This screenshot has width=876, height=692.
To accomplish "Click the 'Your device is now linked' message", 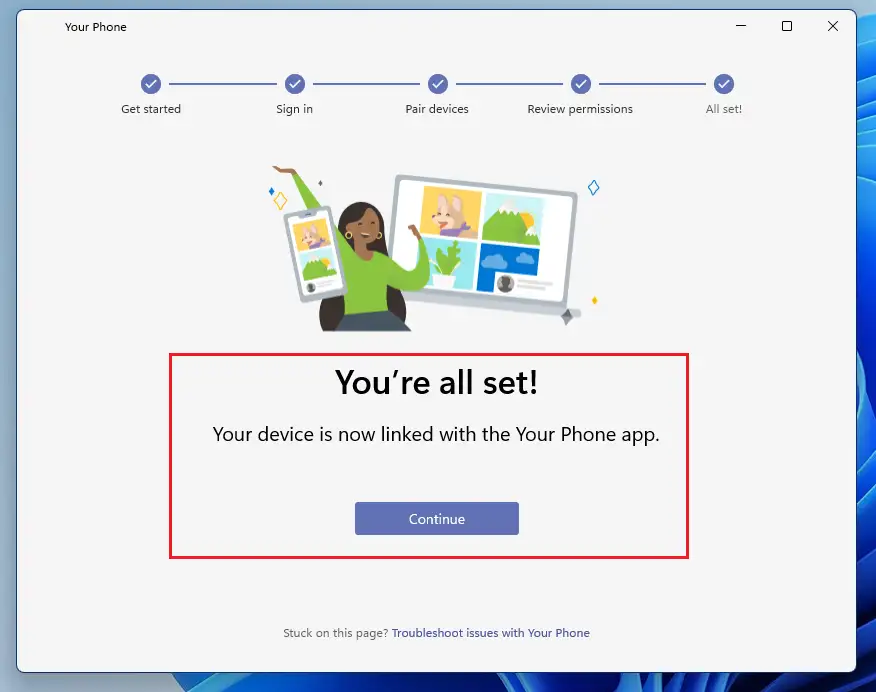I will pos(436,435).
